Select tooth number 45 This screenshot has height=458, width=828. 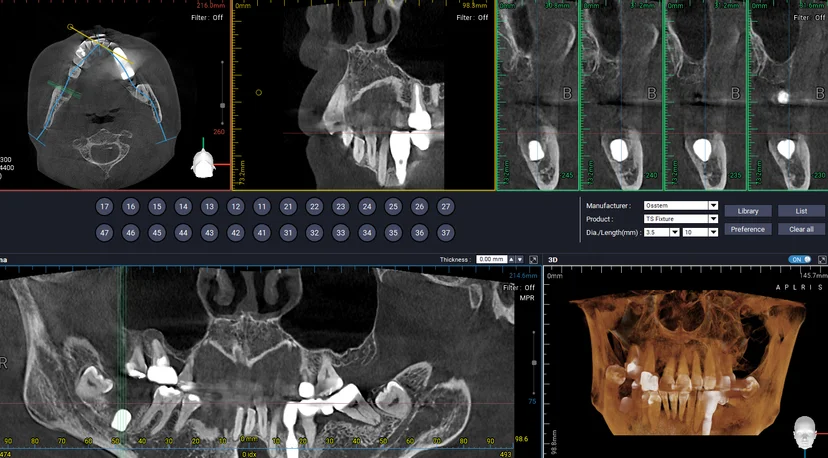(x=157, y=233)
